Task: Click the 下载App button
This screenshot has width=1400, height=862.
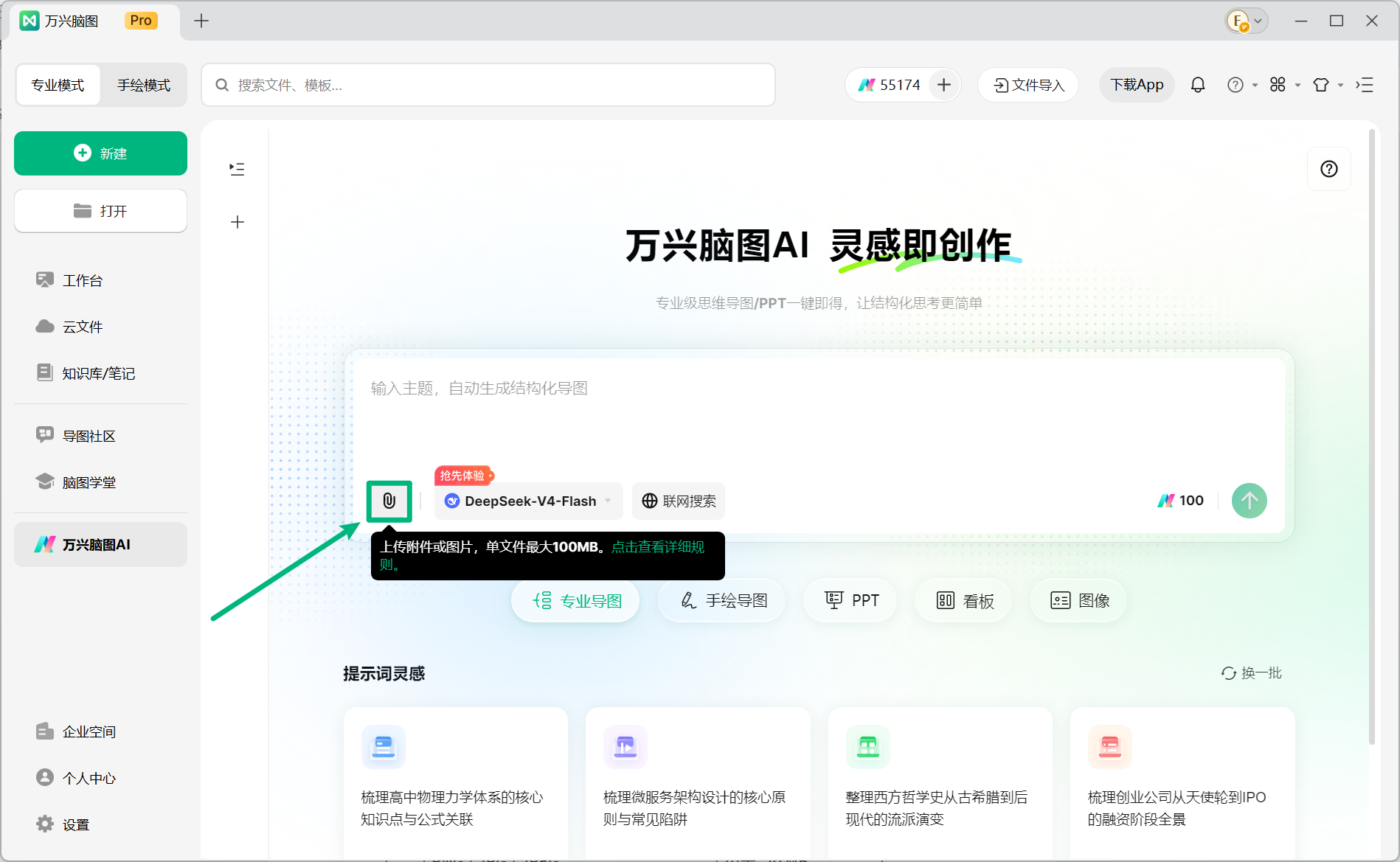Action: coord(1137,85)
